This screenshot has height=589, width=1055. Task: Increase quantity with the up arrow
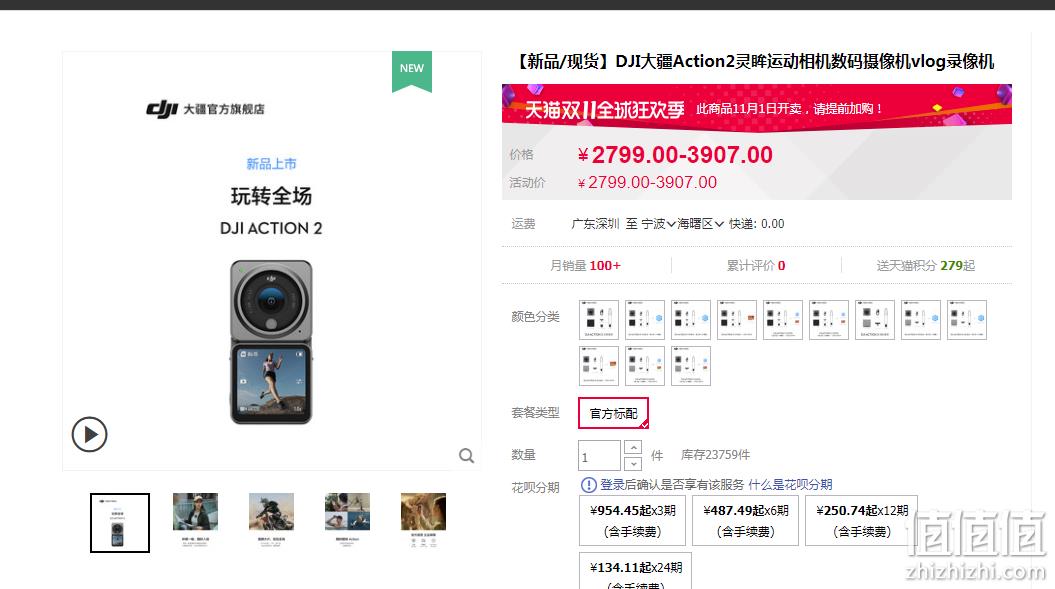point(633,448)
